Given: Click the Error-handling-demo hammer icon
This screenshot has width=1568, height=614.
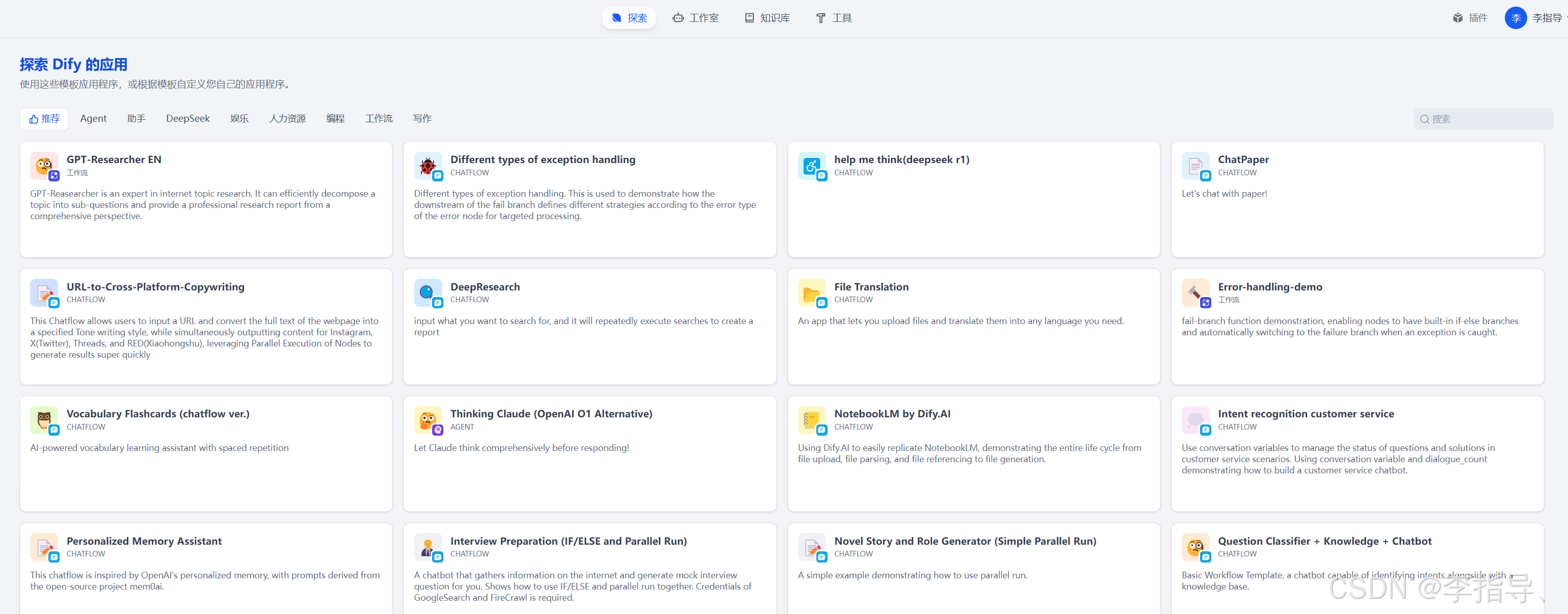Looking at the screenshot, I should point(1195,292).
